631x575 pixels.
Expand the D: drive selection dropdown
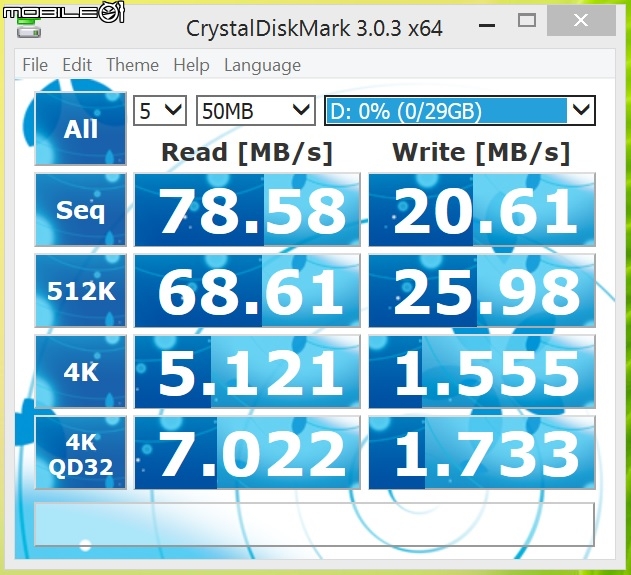pyautogui.click(x=460, y=110)
